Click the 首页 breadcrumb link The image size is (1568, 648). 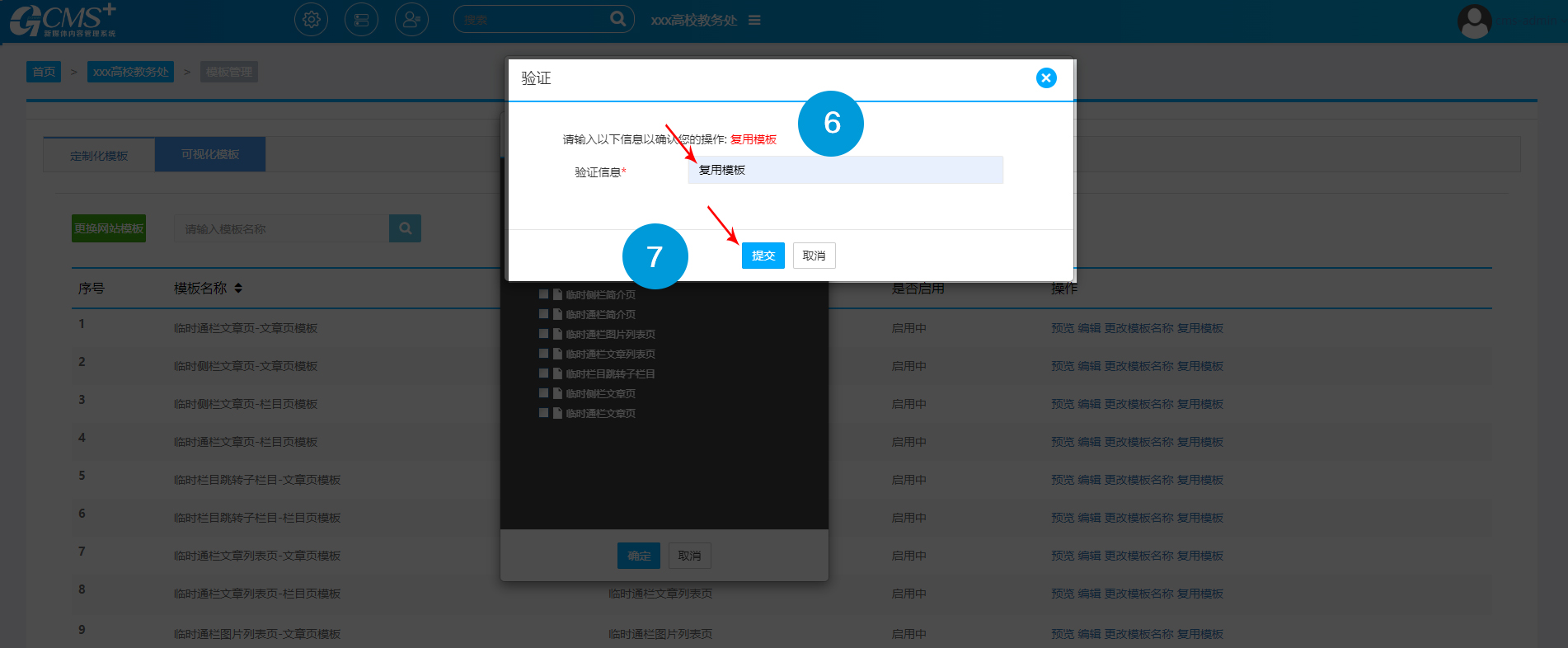(44, 72)
